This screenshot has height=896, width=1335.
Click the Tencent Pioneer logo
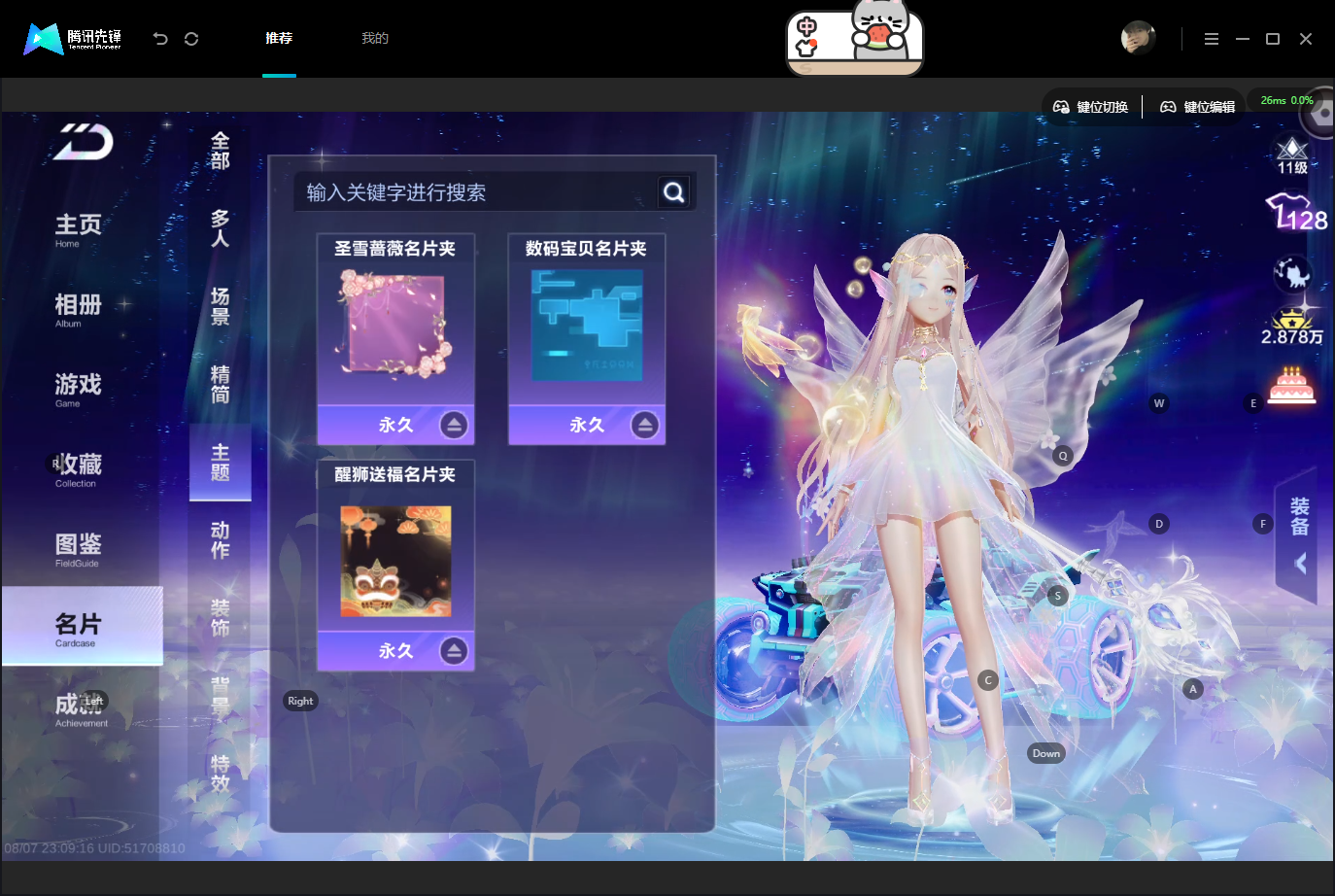tap(73, 39)
